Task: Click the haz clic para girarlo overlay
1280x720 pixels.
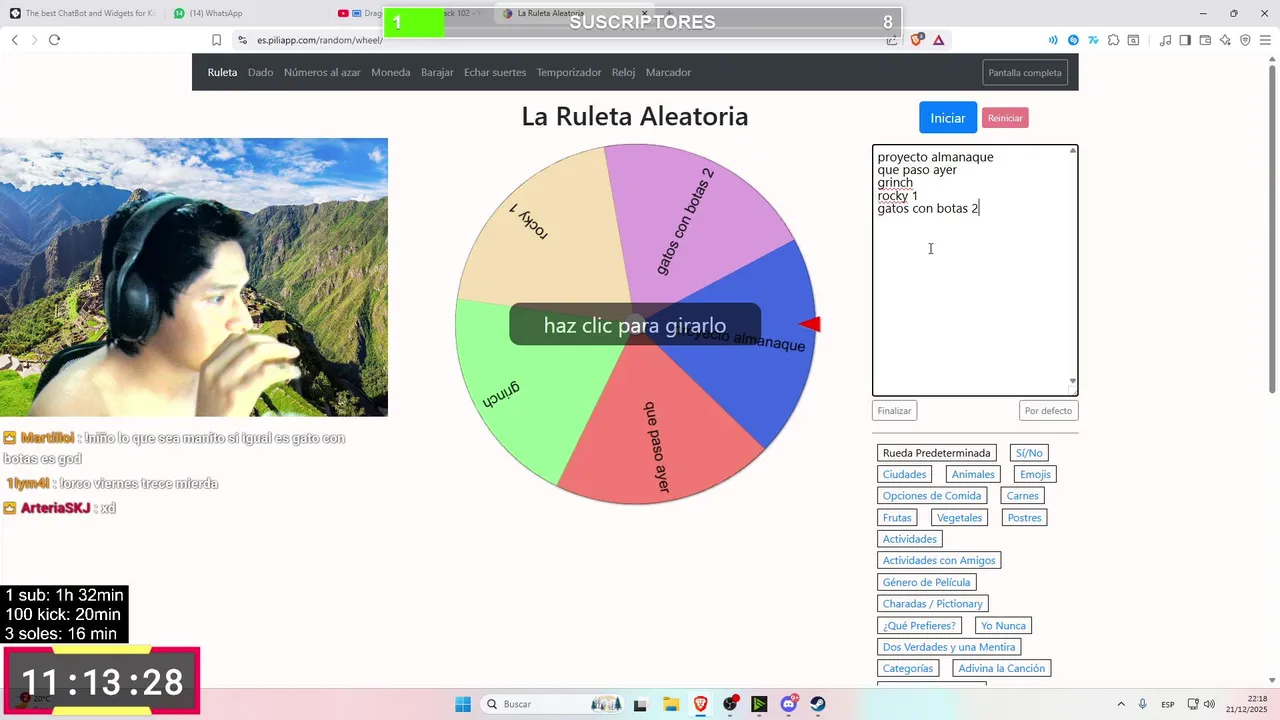Action: pyautogui.click(x=635, y=325)
